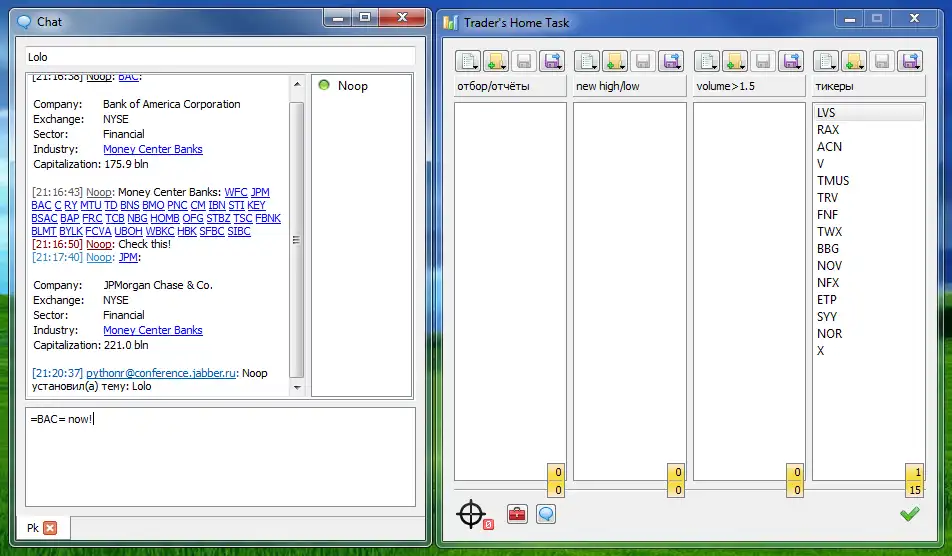Screen dimensions: 952x556
Task: Select BBG in the тикеры list
Action: (x=869, y=249)
